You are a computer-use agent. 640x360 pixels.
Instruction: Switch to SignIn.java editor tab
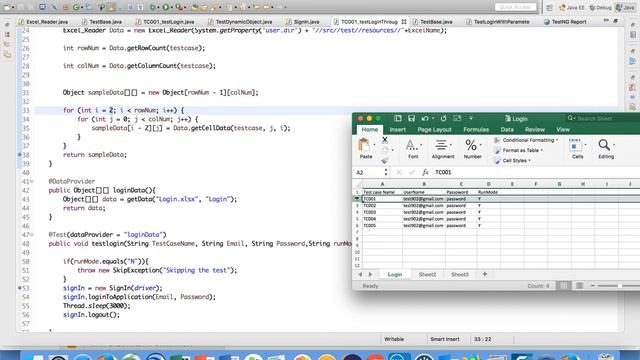pyautogui.click(x=302, y=22)
